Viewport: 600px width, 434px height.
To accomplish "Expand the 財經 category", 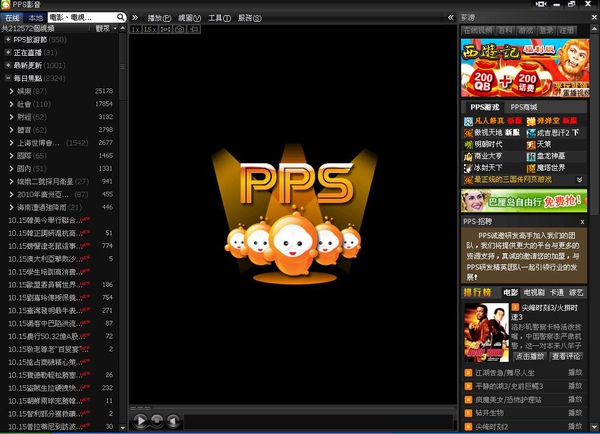I will pyautogui.click(x=11, y=117).
